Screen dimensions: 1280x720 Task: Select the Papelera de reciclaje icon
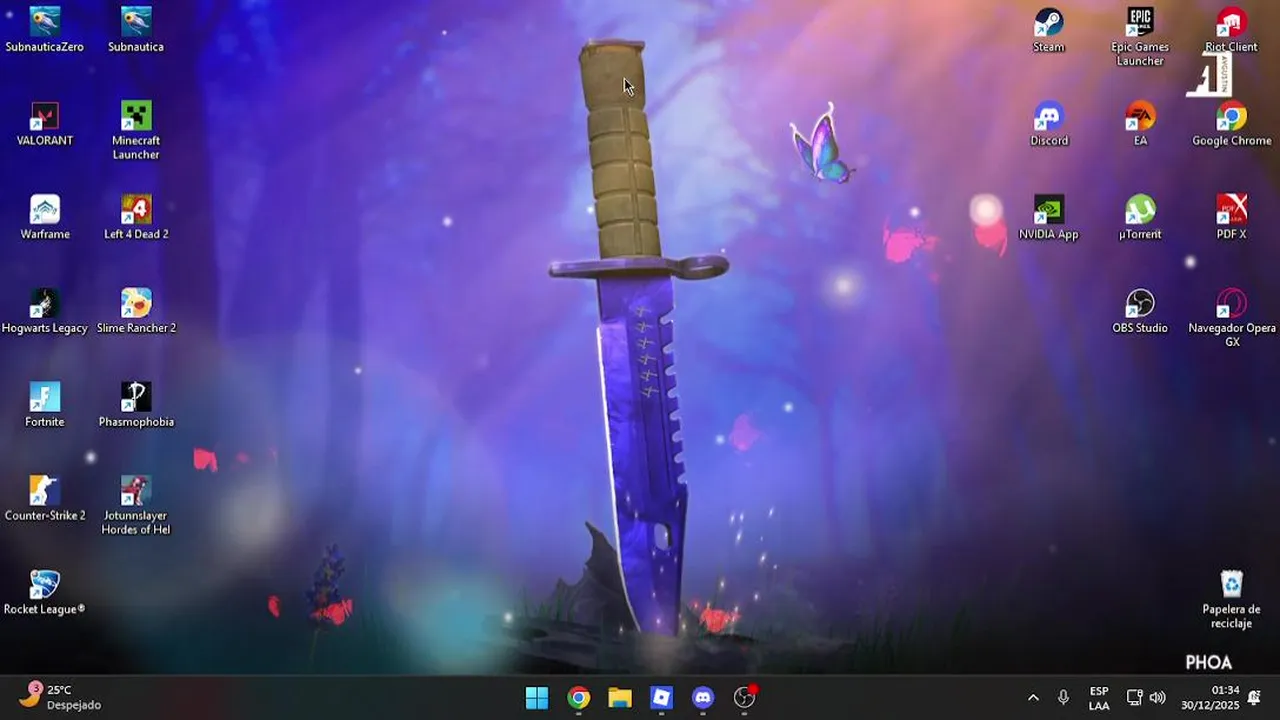coord(1231,600)
